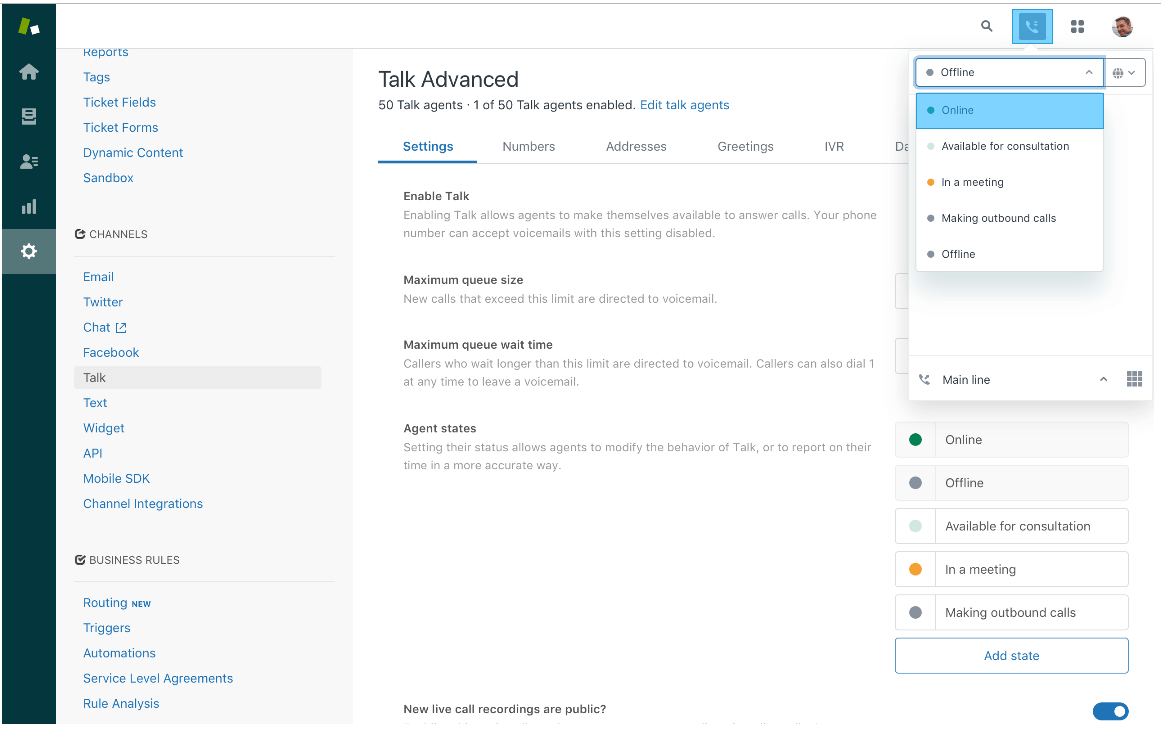
Task: Open Mobile SDK settings
Action: click(116, 478)
